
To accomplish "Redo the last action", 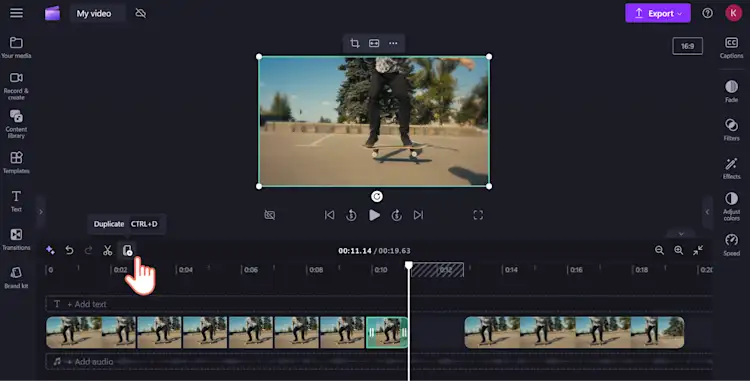I will (x=88, y=250).
